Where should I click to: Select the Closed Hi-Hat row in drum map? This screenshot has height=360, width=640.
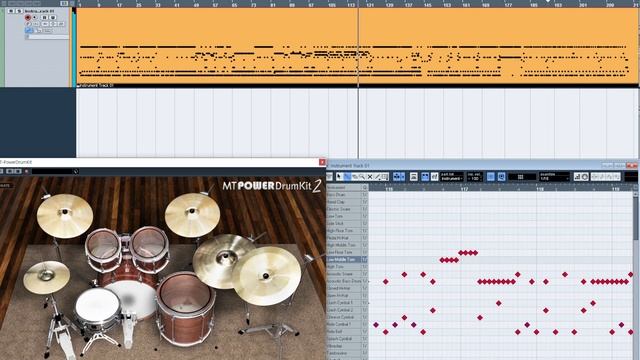click(x=344, y=288)
